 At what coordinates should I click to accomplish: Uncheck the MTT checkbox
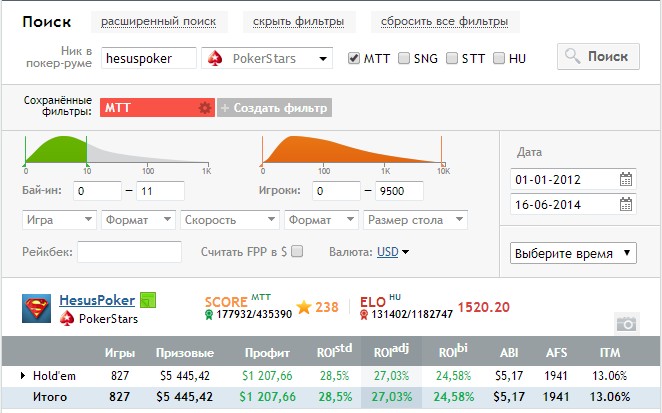pyautogui.click(x=354, y=58)
